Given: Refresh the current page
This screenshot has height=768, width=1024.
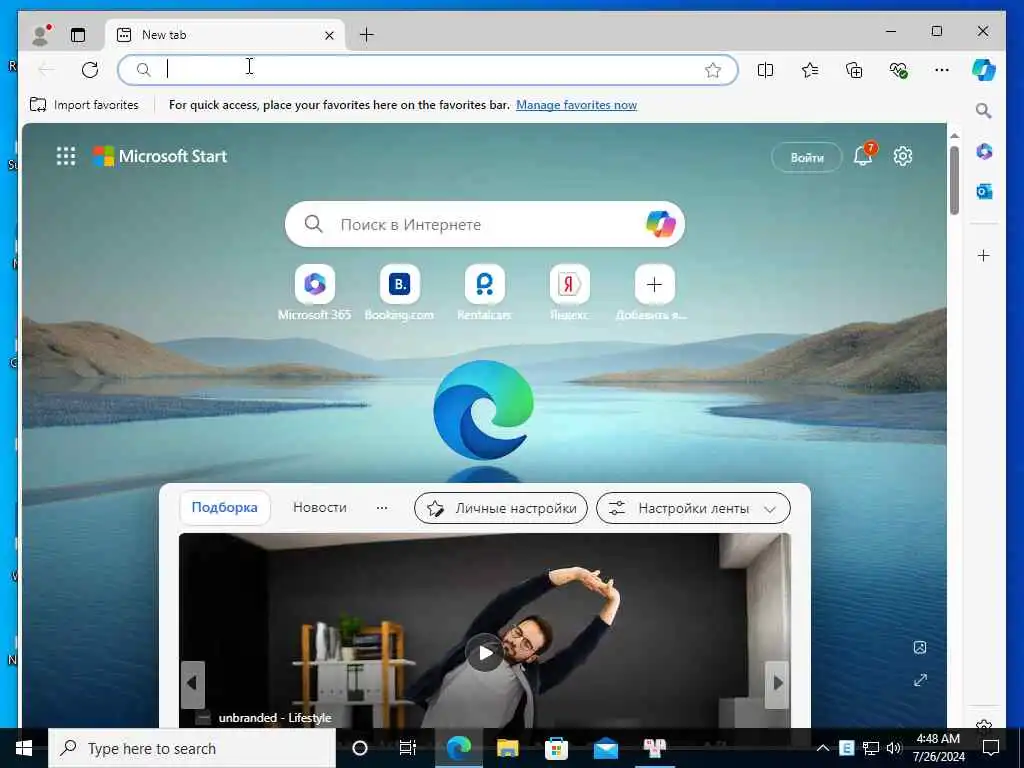Looking at the screenshot, I should pyautogui.click(x=90, y=70).
